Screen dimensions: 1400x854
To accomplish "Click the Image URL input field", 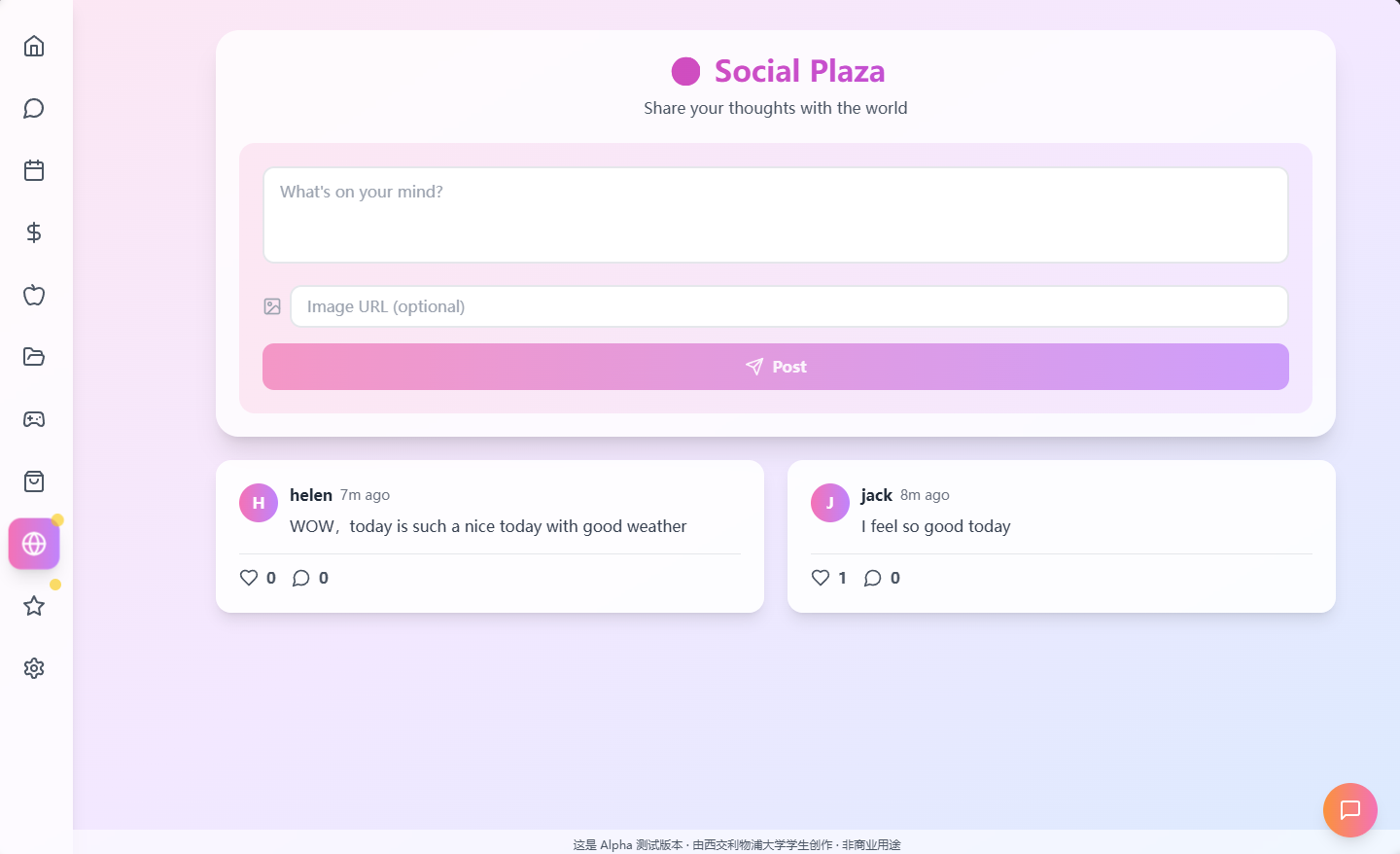I will [x=788, y=306].
